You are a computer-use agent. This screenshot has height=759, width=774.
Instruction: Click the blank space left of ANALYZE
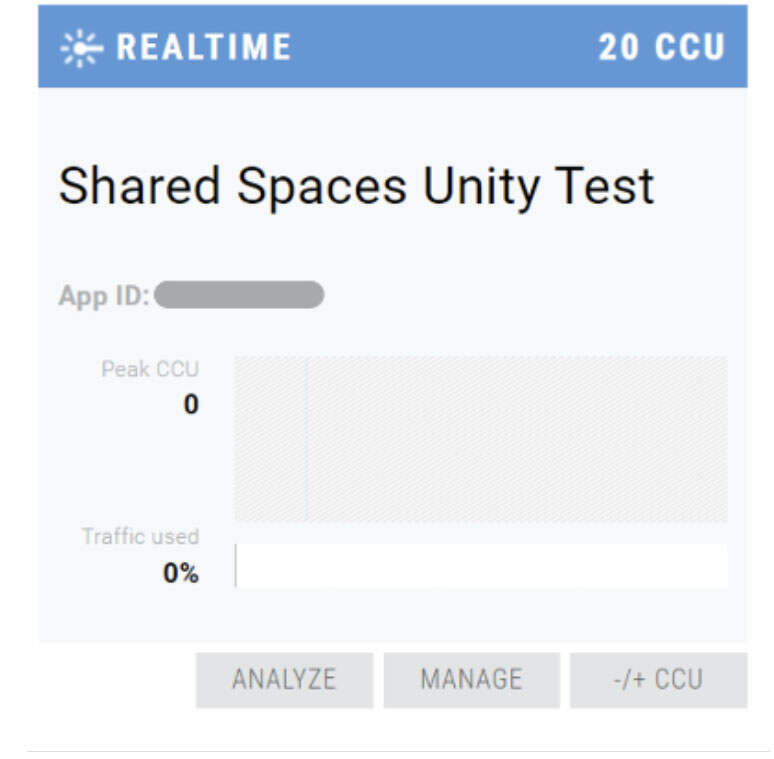coord(110,680)
